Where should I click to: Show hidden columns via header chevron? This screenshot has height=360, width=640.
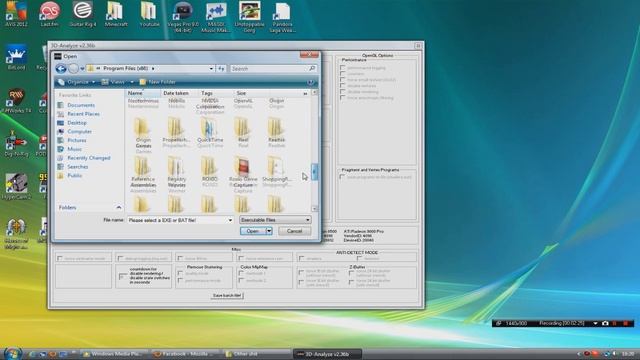(305, 93)
